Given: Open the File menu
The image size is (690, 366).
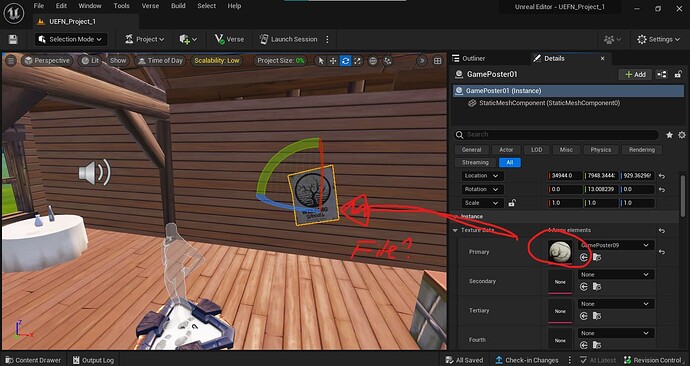Looking at the screenshot, I should (39, 6).
